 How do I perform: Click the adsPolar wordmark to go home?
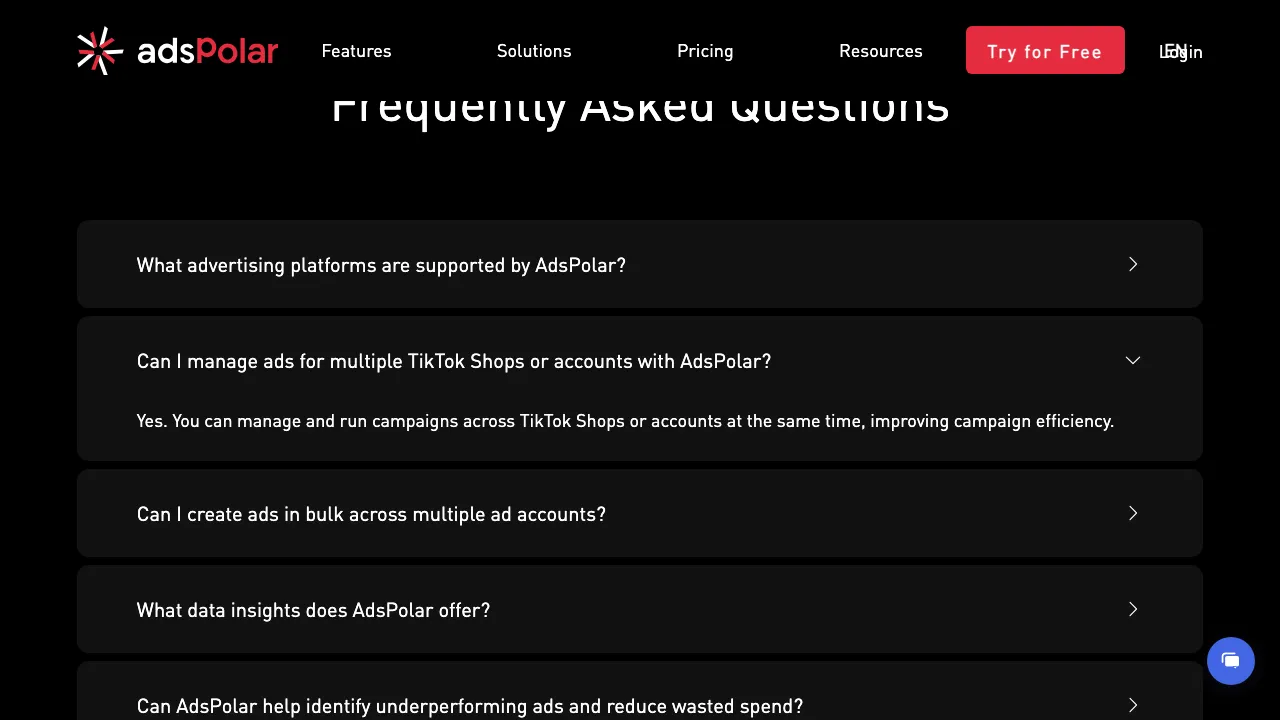208,50
